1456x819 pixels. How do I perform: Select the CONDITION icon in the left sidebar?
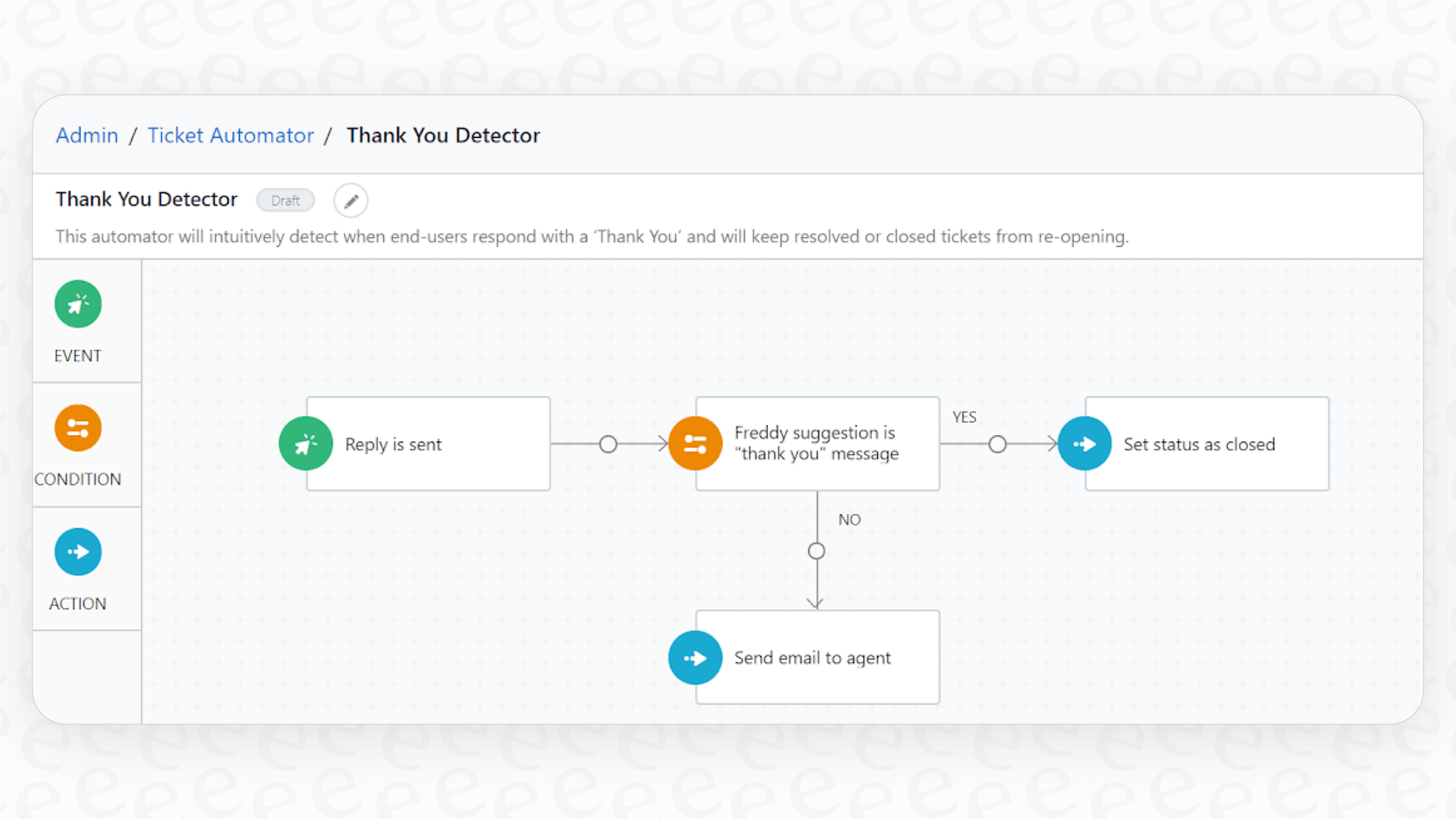tap(77, 428)
